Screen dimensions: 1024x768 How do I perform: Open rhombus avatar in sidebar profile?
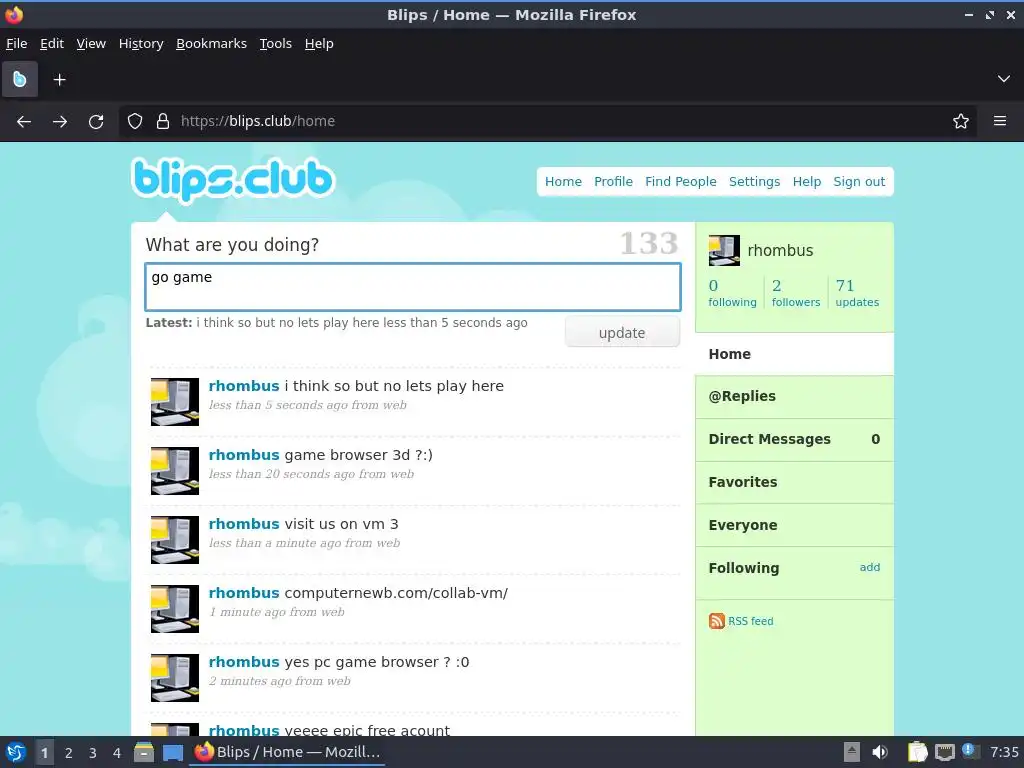point(724,251)
